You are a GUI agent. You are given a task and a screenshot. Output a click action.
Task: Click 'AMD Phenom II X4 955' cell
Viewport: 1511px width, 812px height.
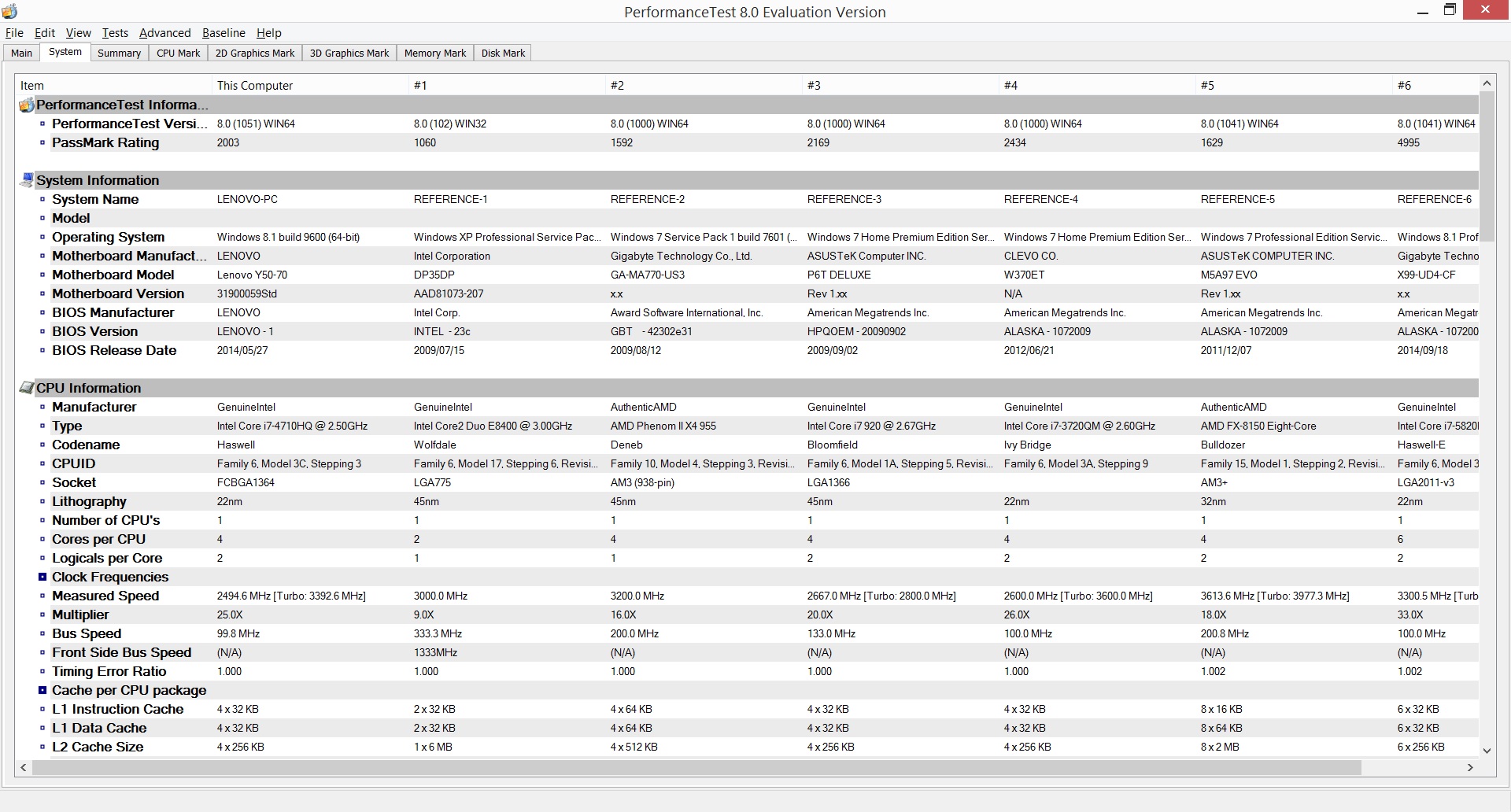[x=663, y=426]
